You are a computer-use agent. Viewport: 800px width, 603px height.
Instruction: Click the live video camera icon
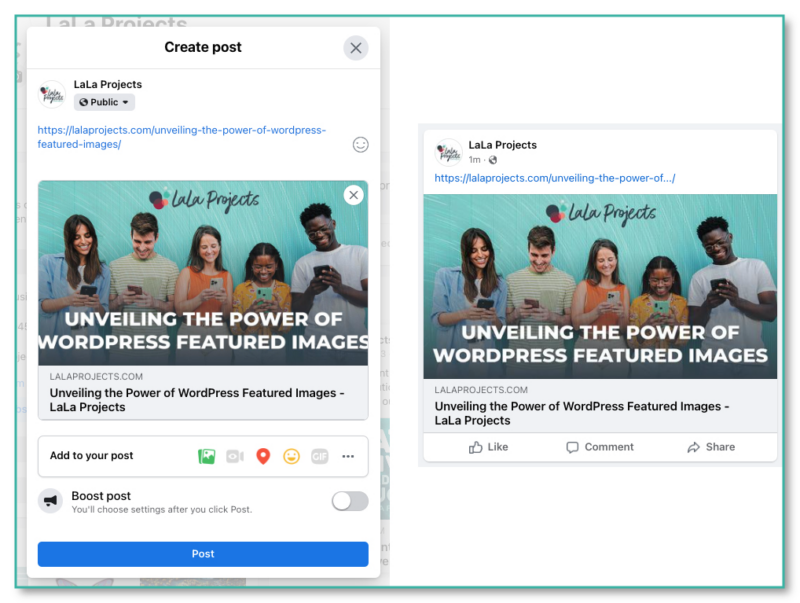(x=235, y=456)
